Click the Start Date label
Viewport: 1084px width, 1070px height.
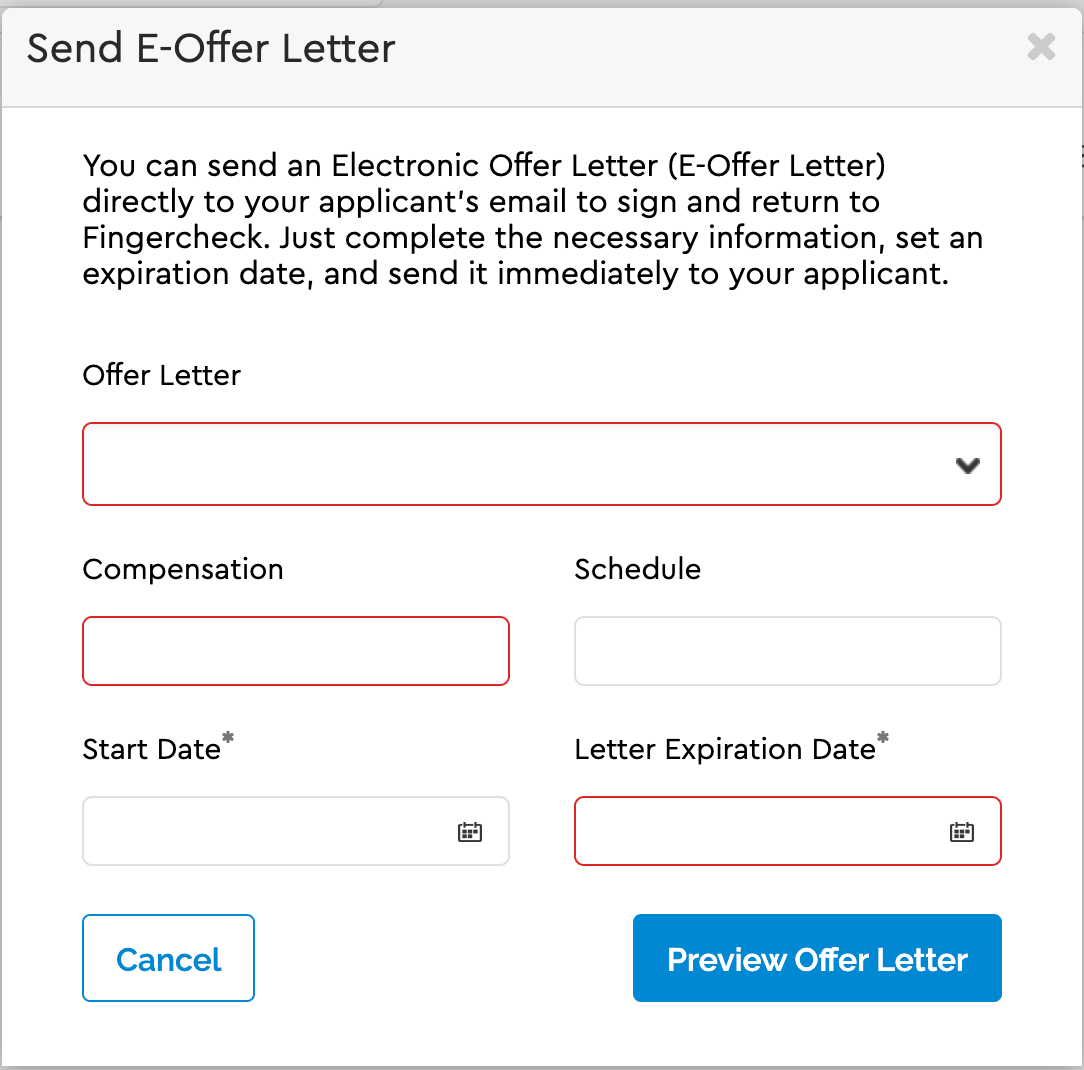point(151,750)
